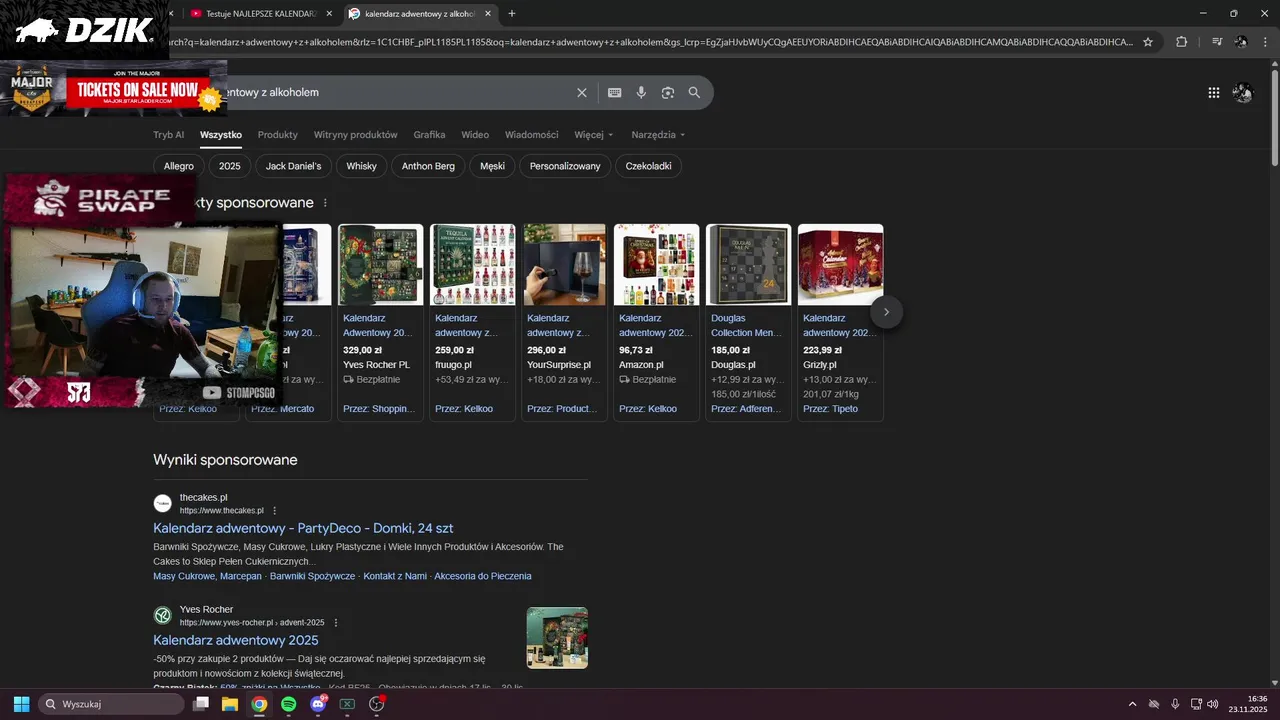This screenshot has height=720, width=1280.
Task: Open Spotify from the taskbar
Action: click(x=289, y=704)
